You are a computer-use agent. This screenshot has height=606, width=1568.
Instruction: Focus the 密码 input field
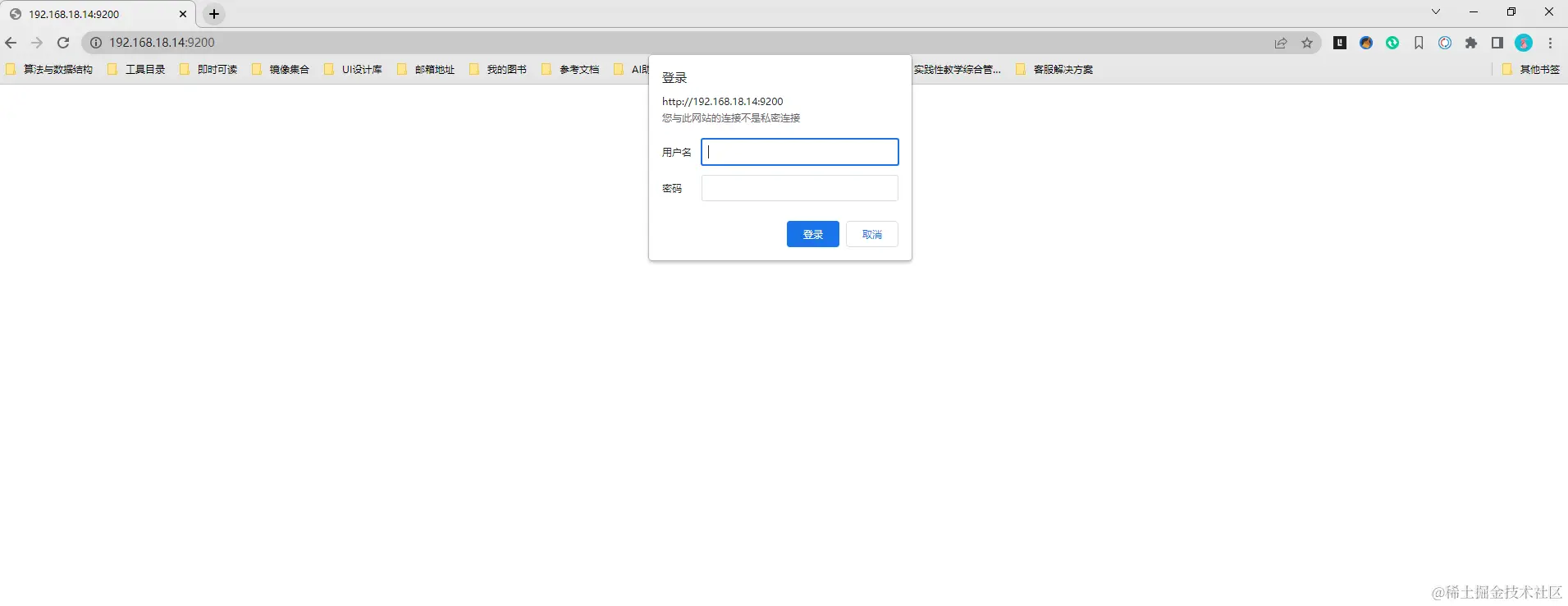(800, 188)
